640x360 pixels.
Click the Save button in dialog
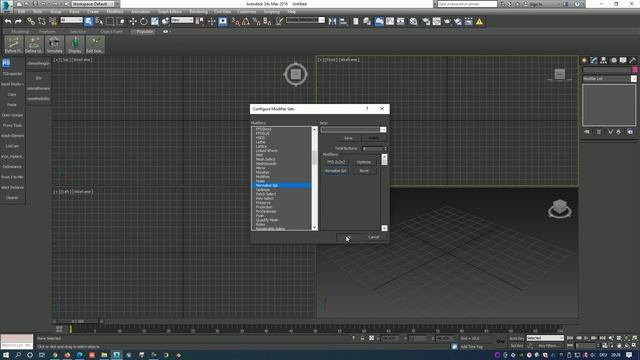click(x=348, y=138)
